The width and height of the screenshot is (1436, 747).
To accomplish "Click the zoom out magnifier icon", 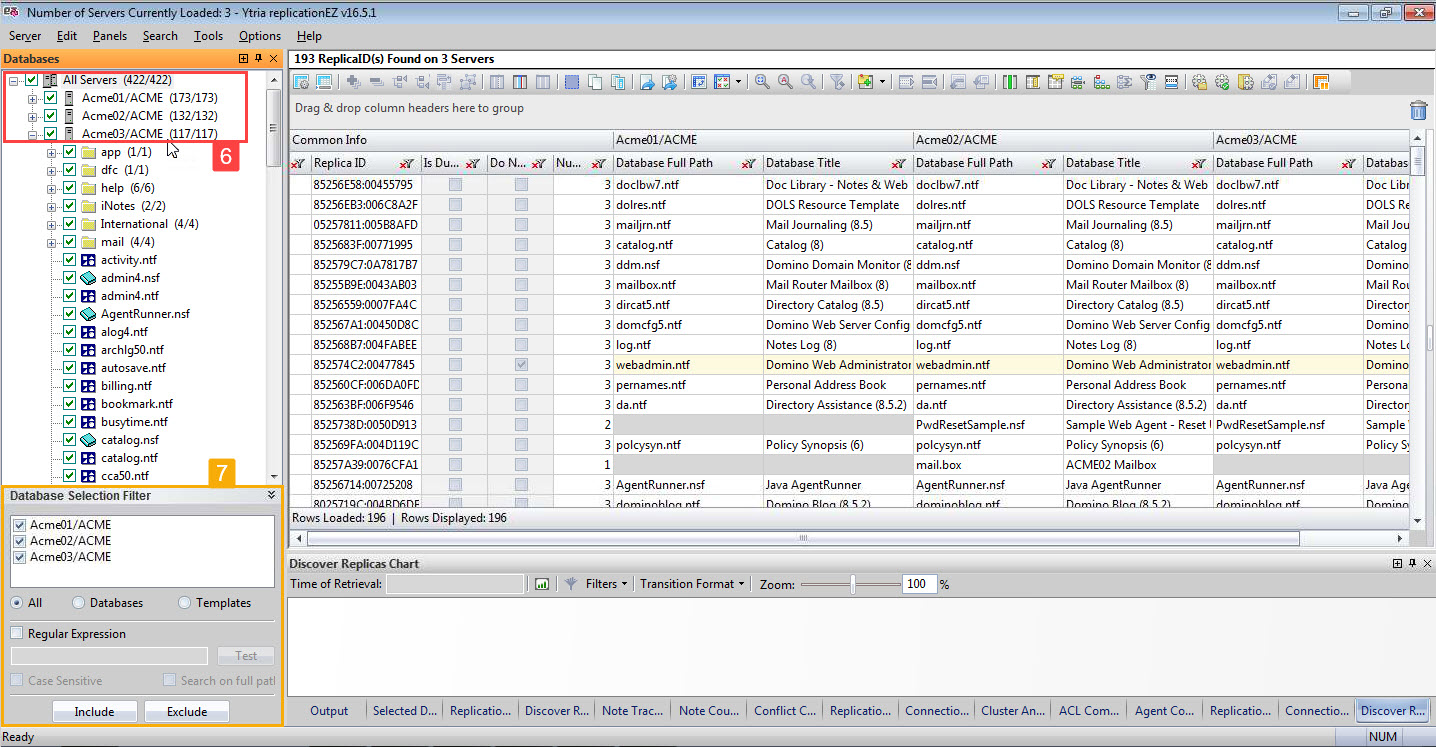I will click(808, 81).
